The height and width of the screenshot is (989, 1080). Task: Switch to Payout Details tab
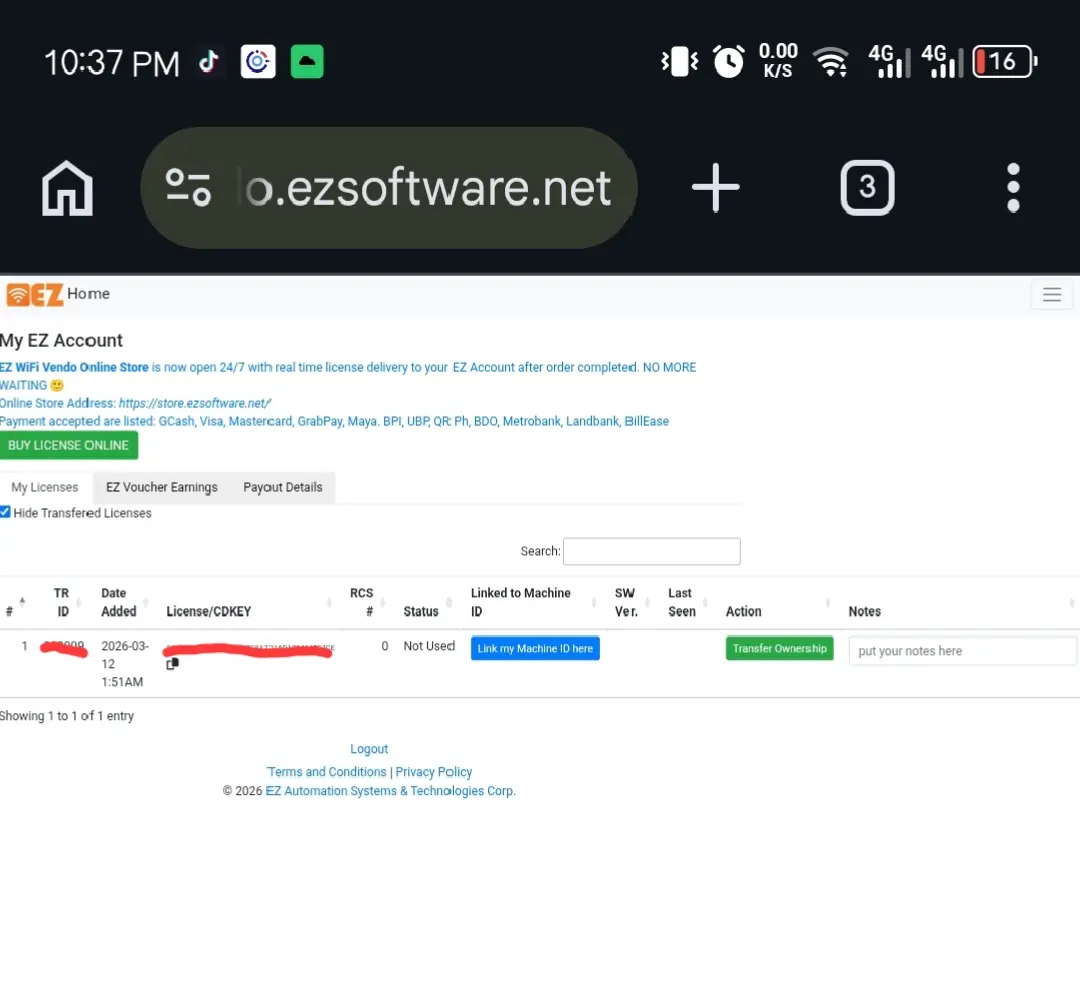[282, 488]
